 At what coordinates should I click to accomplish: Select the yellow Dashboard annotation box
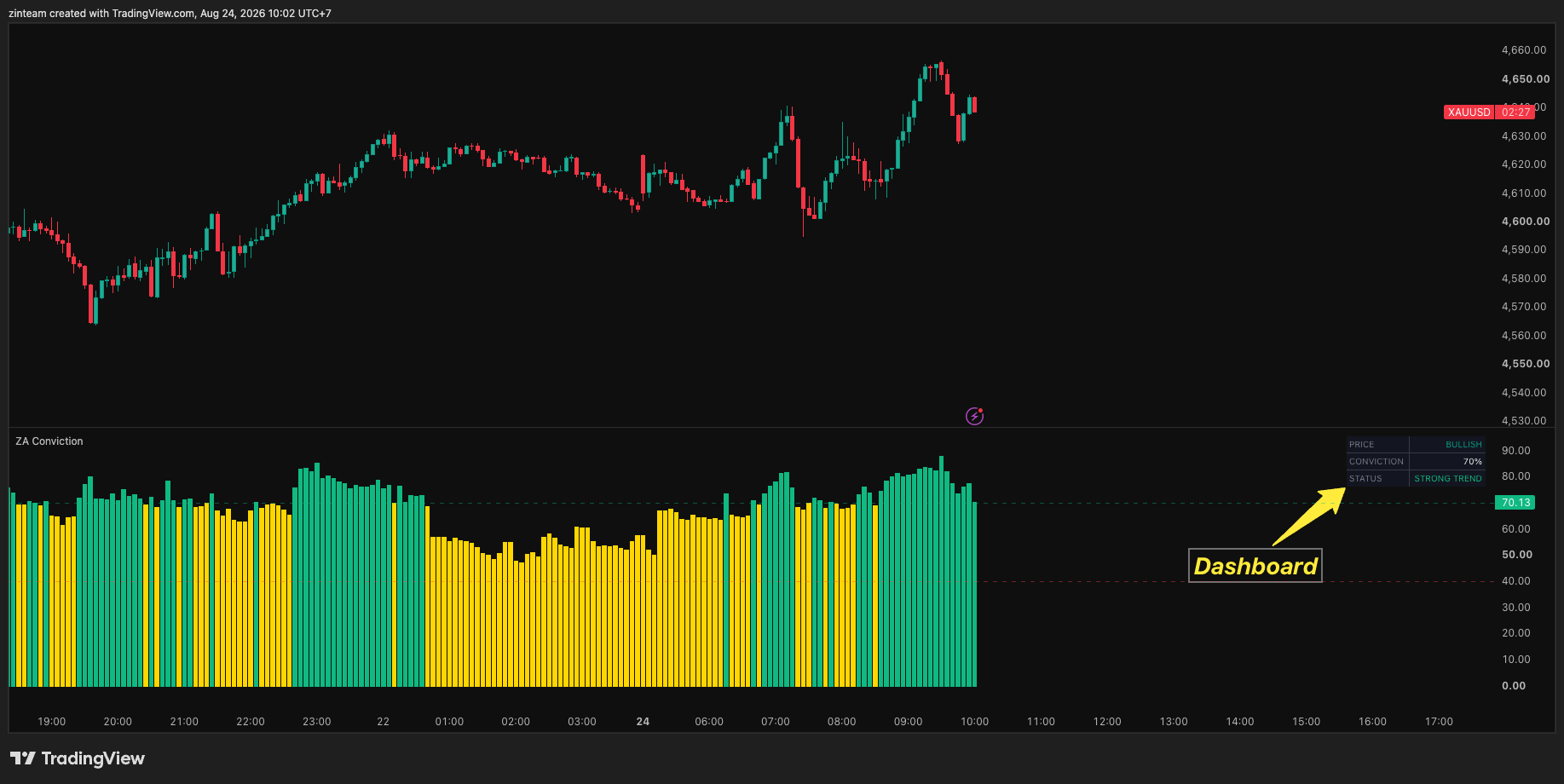(x=1255, y=566)
